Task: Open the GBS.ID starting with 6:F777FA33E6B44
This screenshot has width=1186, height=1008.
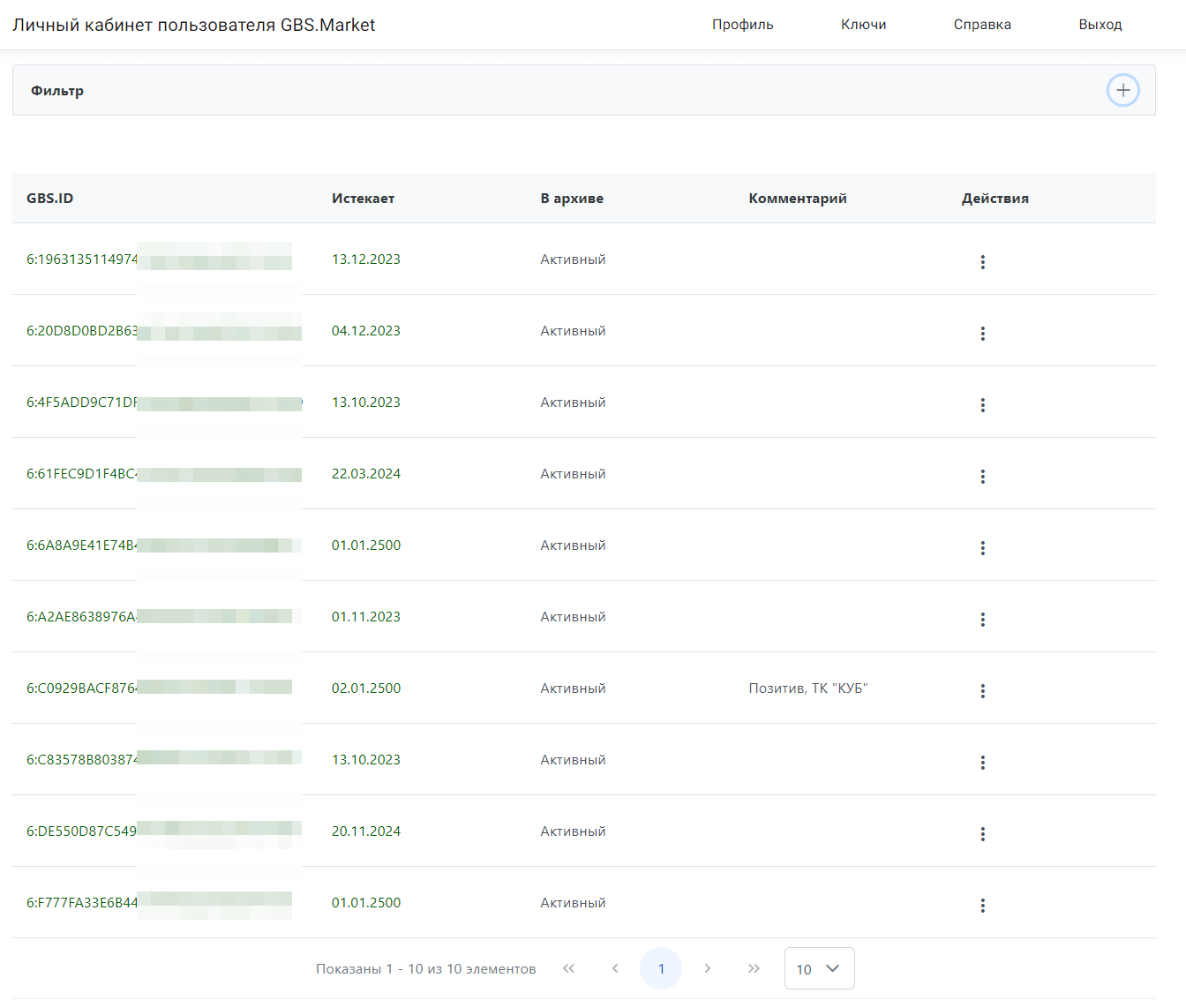Action: (82, 903)
